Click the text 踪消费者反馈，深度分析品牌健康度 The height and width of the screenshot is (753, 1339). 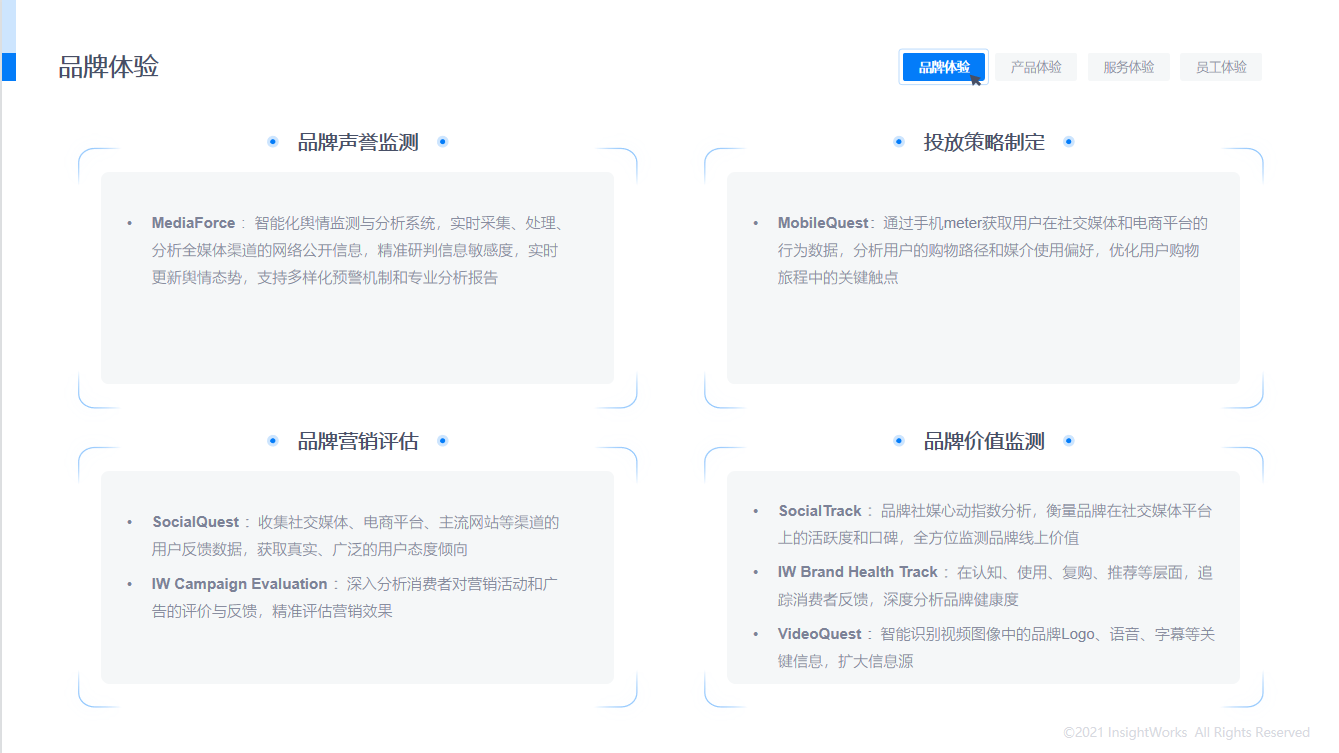(x=898, y=599)
